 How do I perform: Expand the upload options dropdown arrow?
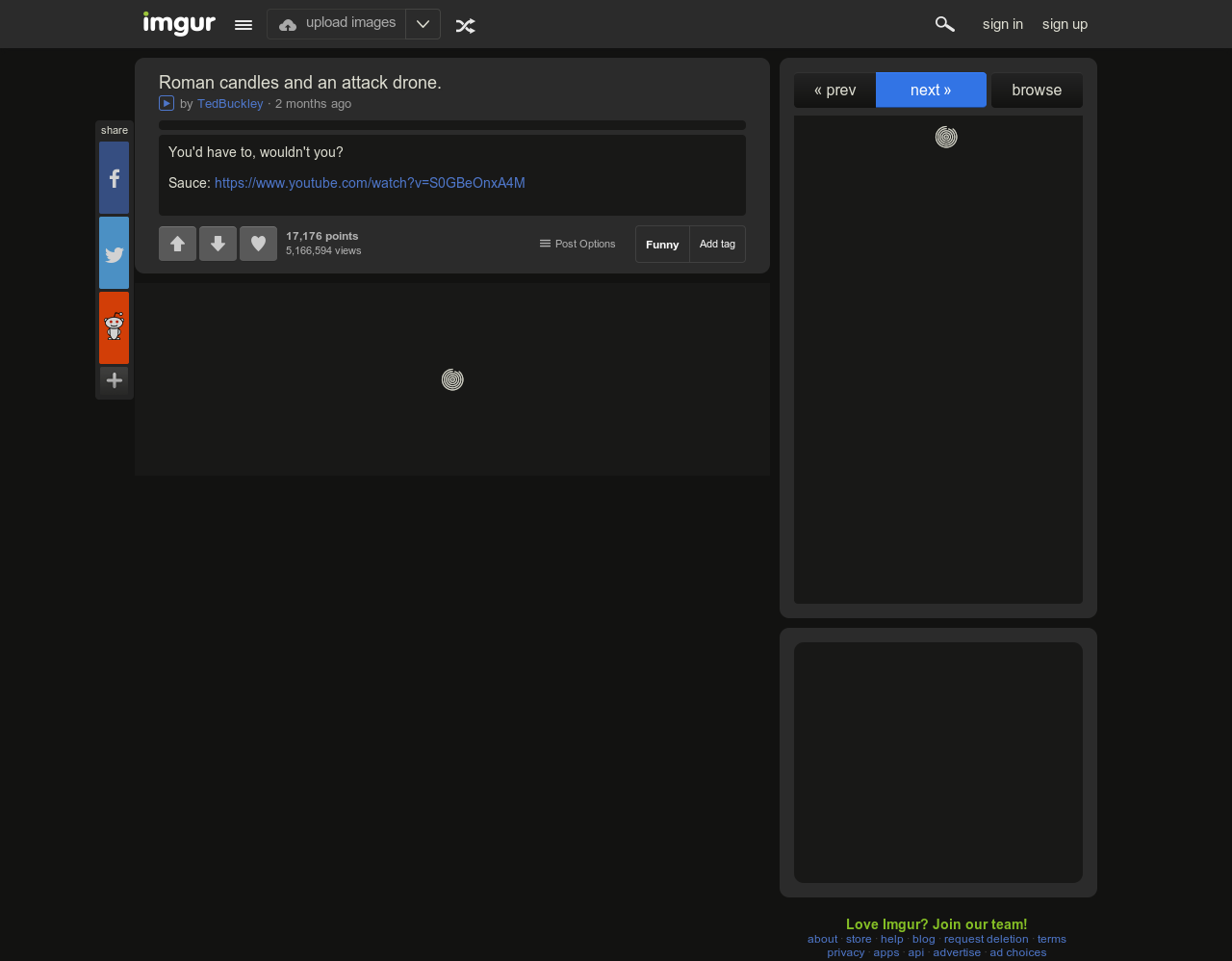[x=423, y=24]
